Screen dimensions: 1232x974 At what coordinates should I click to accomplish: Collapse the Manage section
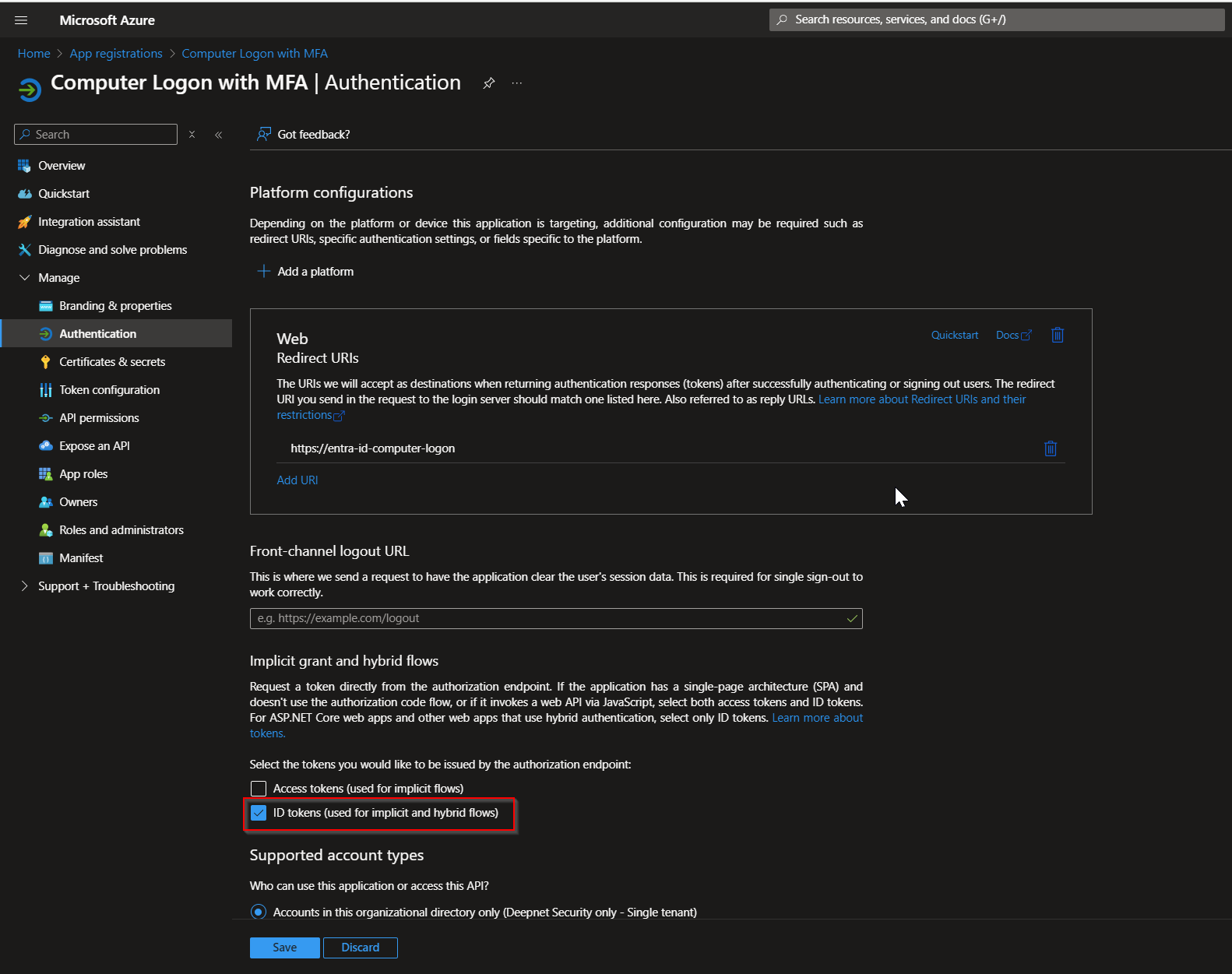[25, 278]
